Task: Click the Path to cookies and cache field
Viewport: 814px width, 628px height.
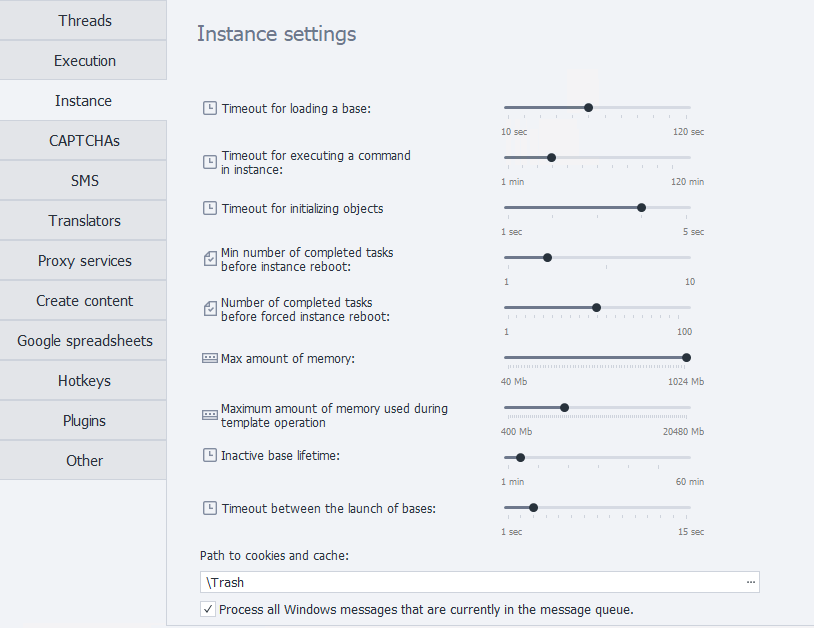Action: pos(470,582)
